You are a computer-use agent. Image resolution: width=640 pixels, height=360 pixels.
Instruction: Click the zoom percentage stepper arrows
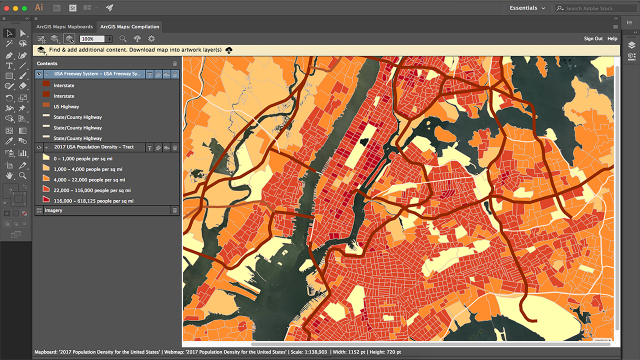tap(109, 39)
